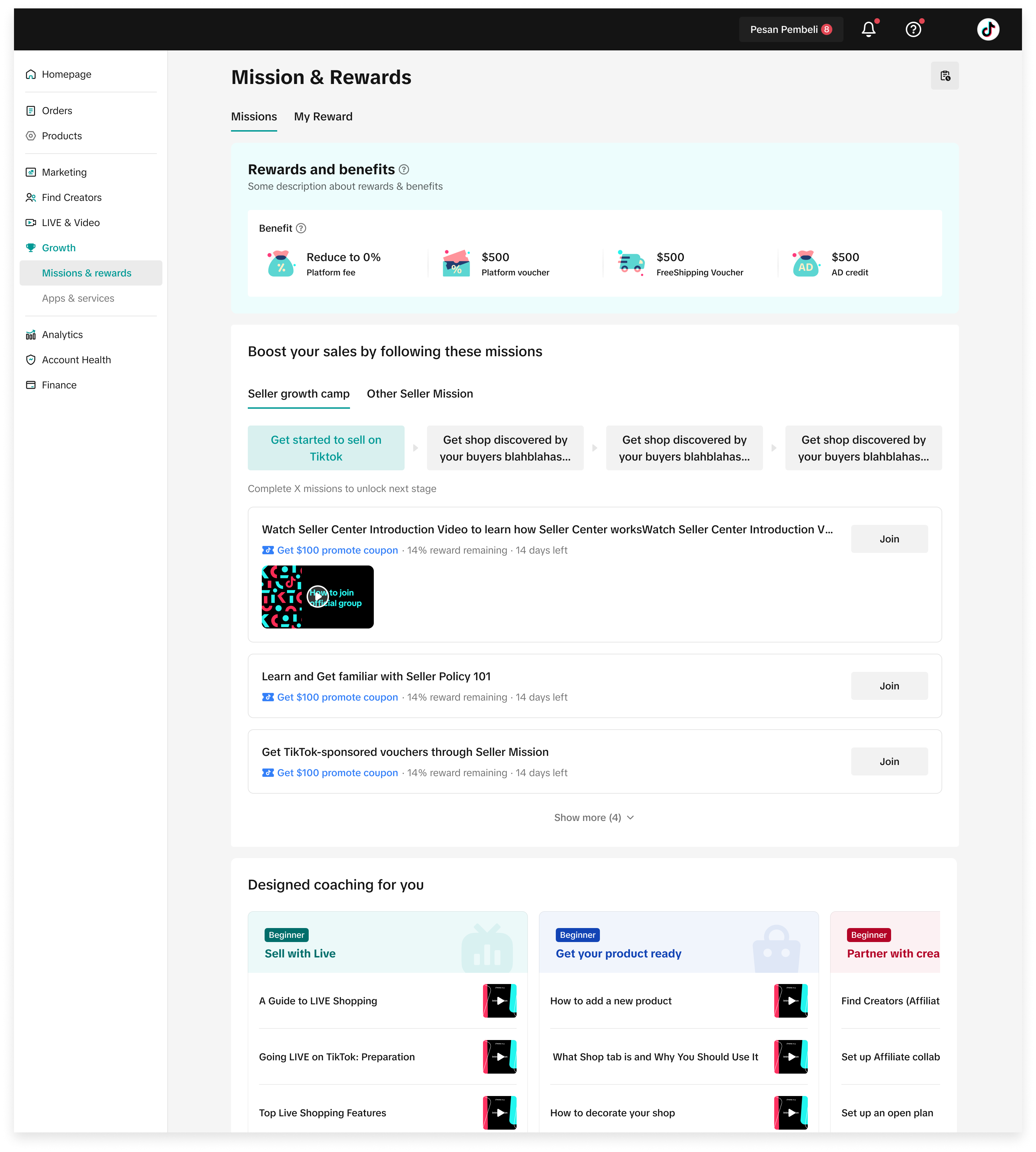Open the help question mark icon
This screenshot has width=1036, height=1152.
913,30
